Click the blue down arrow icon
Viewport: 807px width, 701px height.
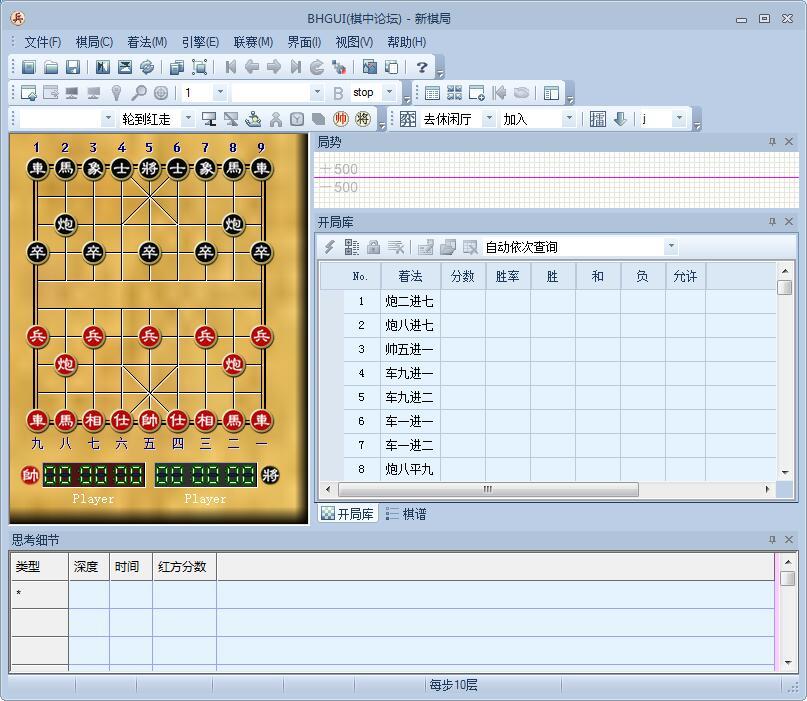620,119
